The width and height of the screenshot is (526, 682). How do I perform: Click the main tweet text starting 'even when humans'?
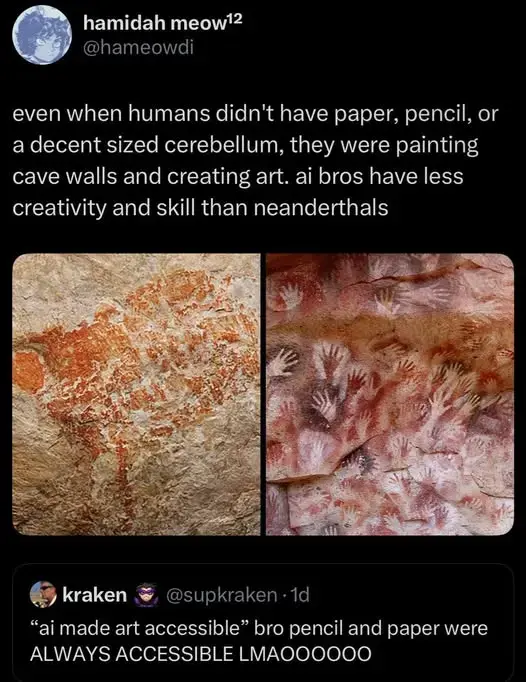(255, 161)
